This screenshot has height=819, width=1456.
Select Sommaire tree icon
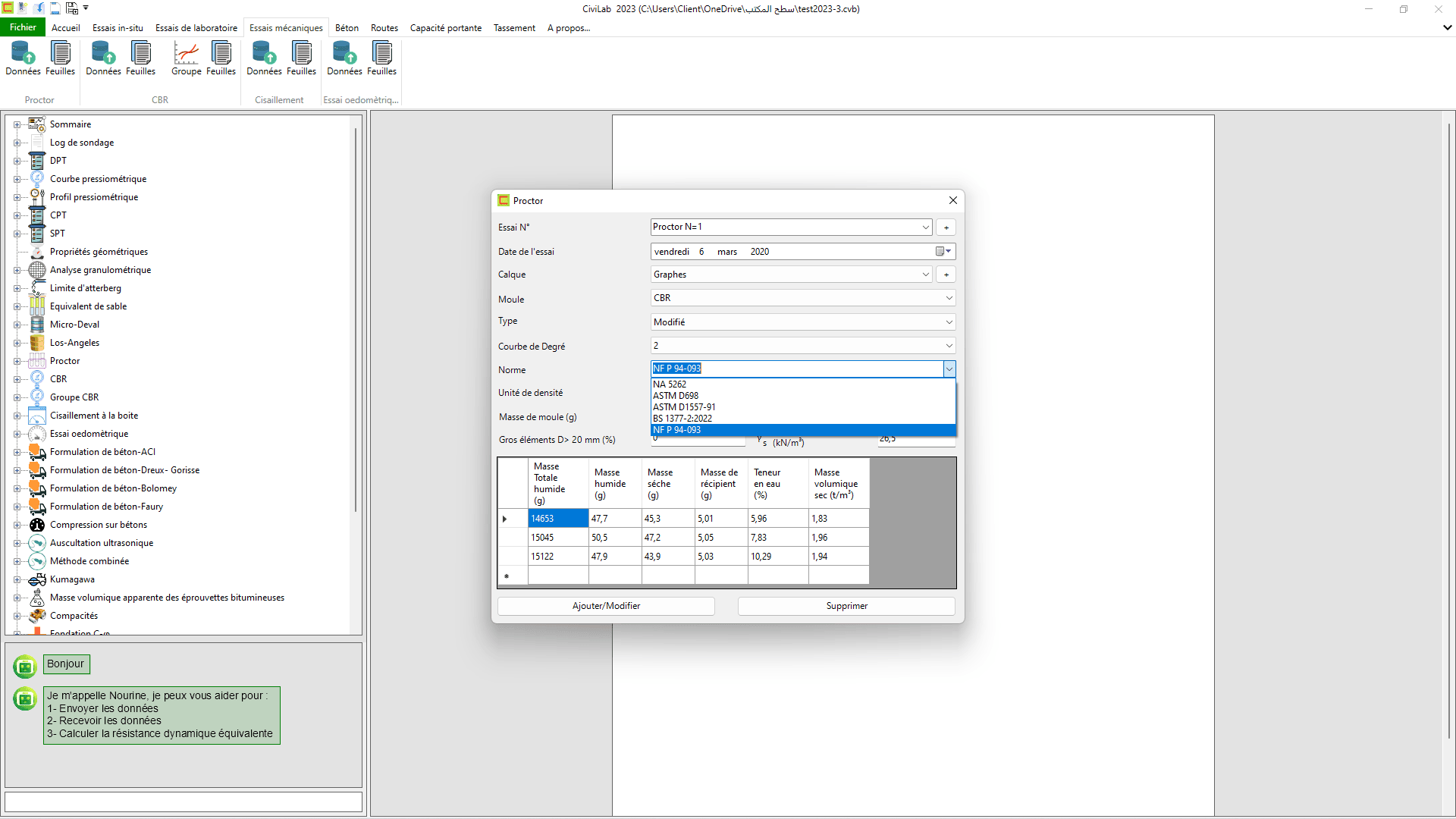[x=36, y=124]
